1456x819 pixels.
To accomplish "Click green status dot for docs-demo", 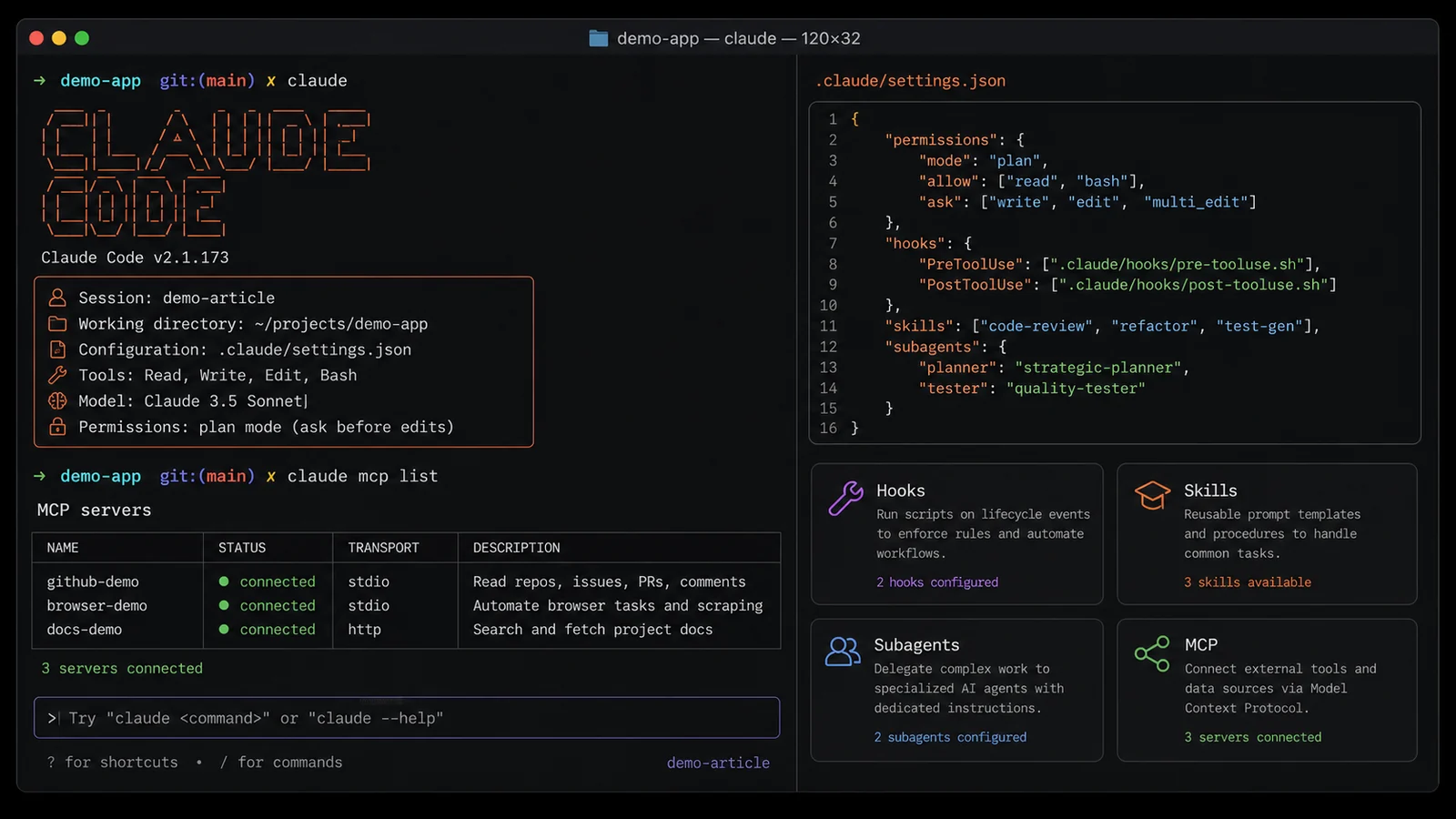I will pyautogui.click(x=224, y=629).
